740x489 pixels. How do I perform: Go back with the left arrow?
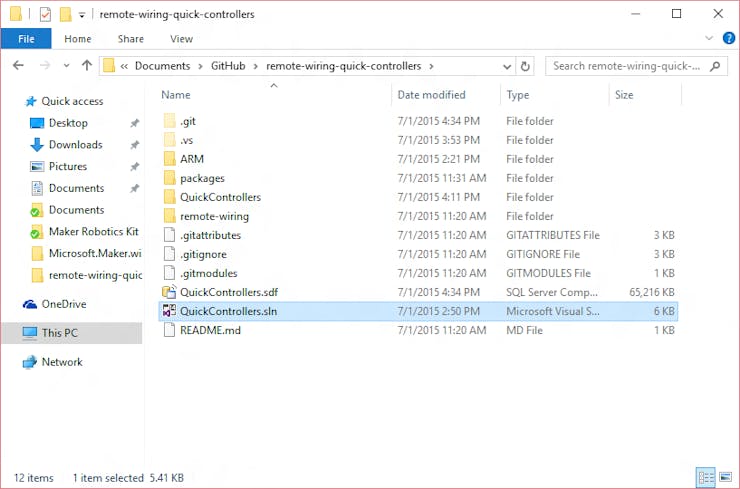(x=18, y=66)
